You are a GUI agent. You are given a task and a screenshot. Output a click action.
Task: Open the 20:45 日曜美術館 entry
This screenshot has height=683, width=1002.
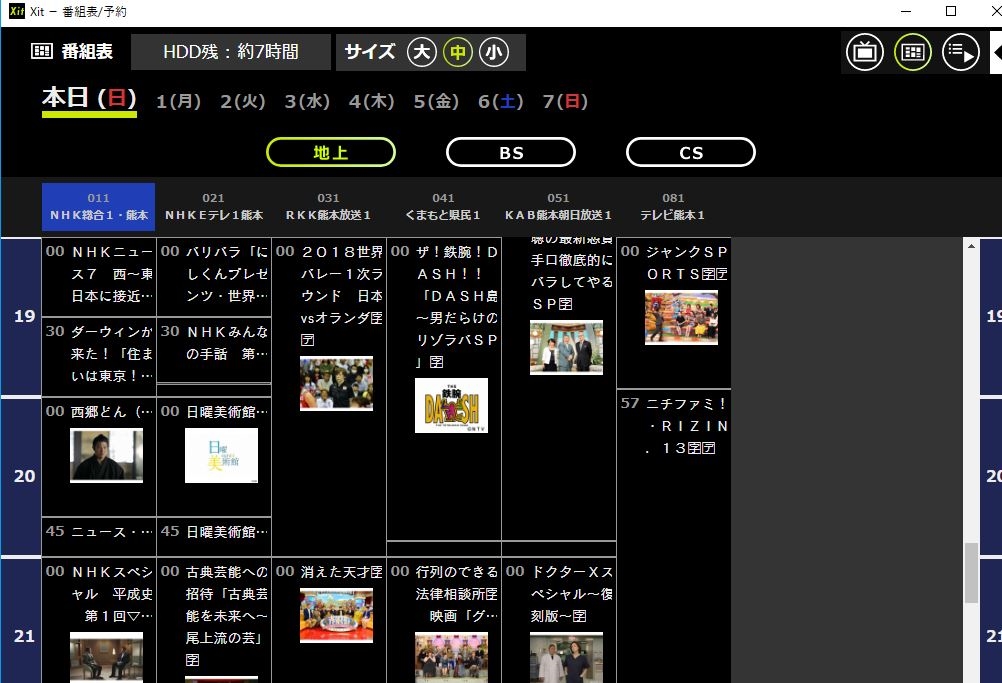click(x=214, y=537)
